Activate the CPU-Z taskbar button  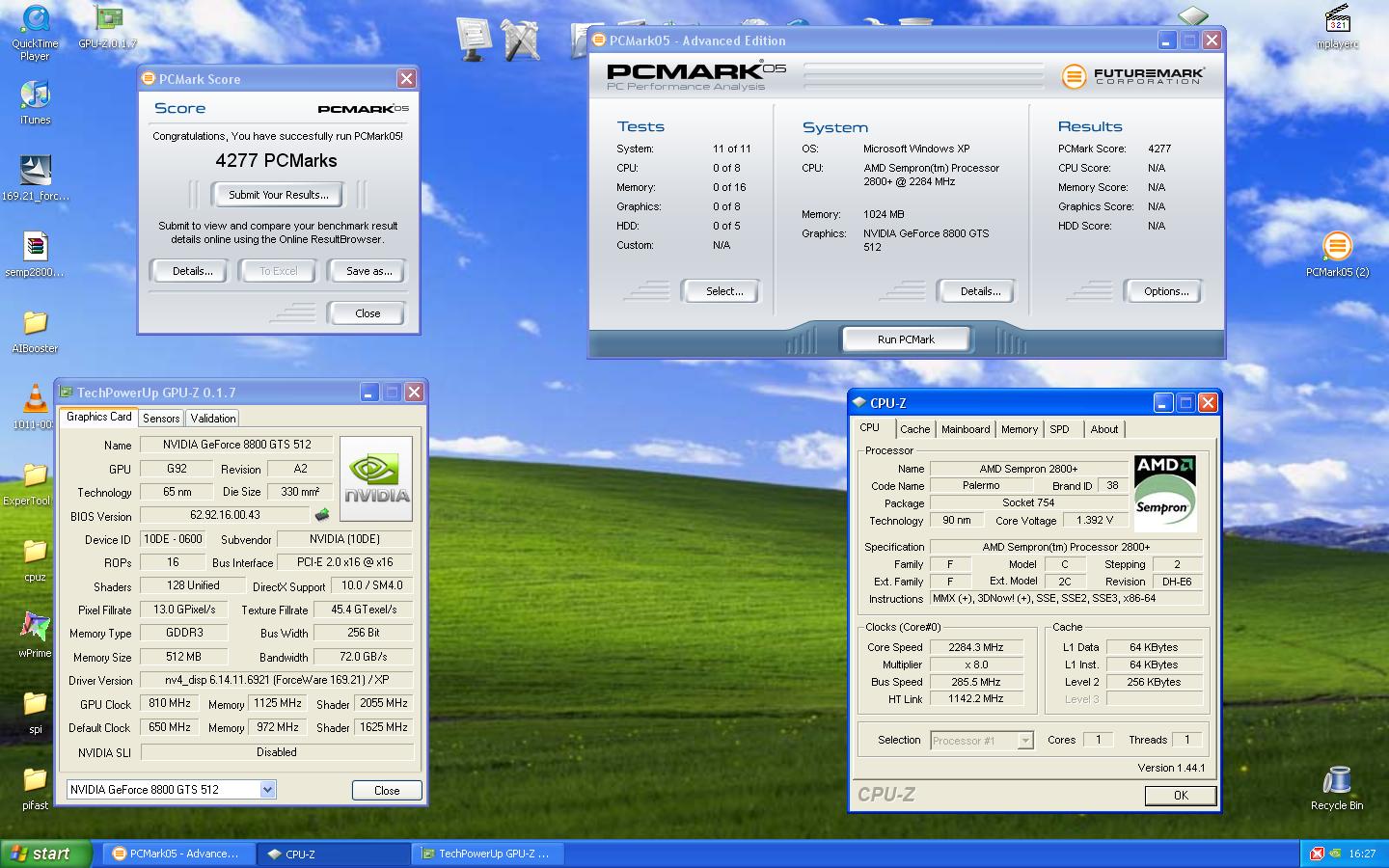click(x=334, y=854)
